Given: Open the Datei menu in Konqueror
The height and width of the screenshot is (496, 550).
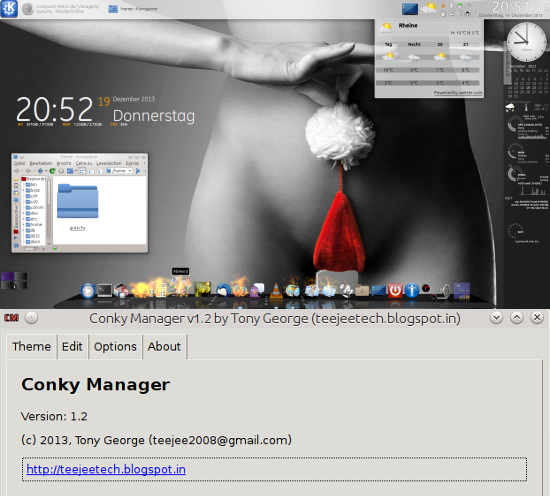Looking at the screenshot, I should coord(19,163).
